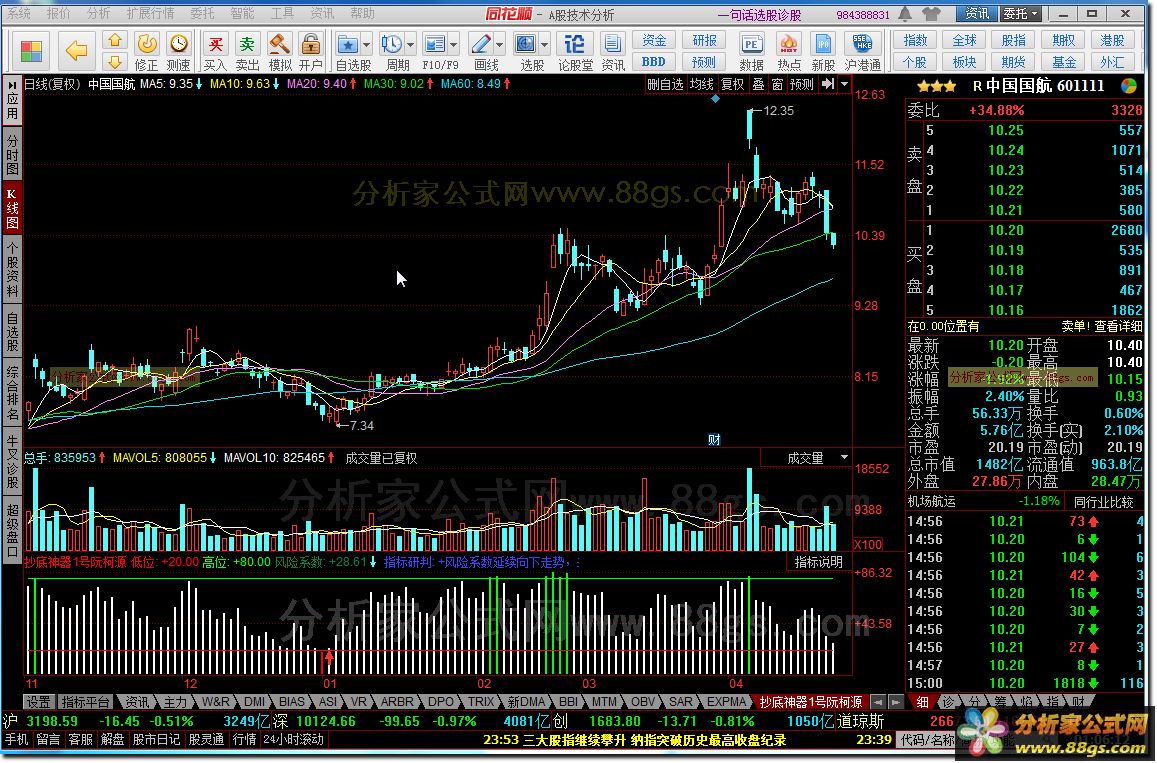Open the F10/F9 dropdown arrow
The height and width of the screenshot is (763, 1157).
pos(454,45)
